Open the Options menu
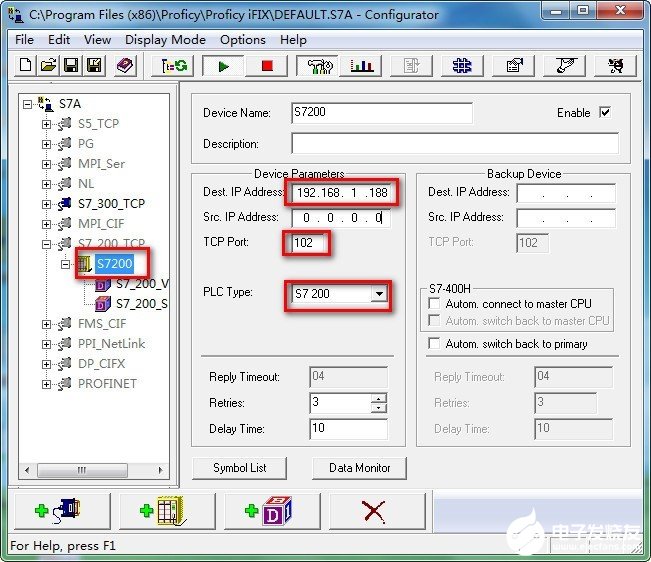Screen dimensions: 651x562 click(x=243, y=40)
